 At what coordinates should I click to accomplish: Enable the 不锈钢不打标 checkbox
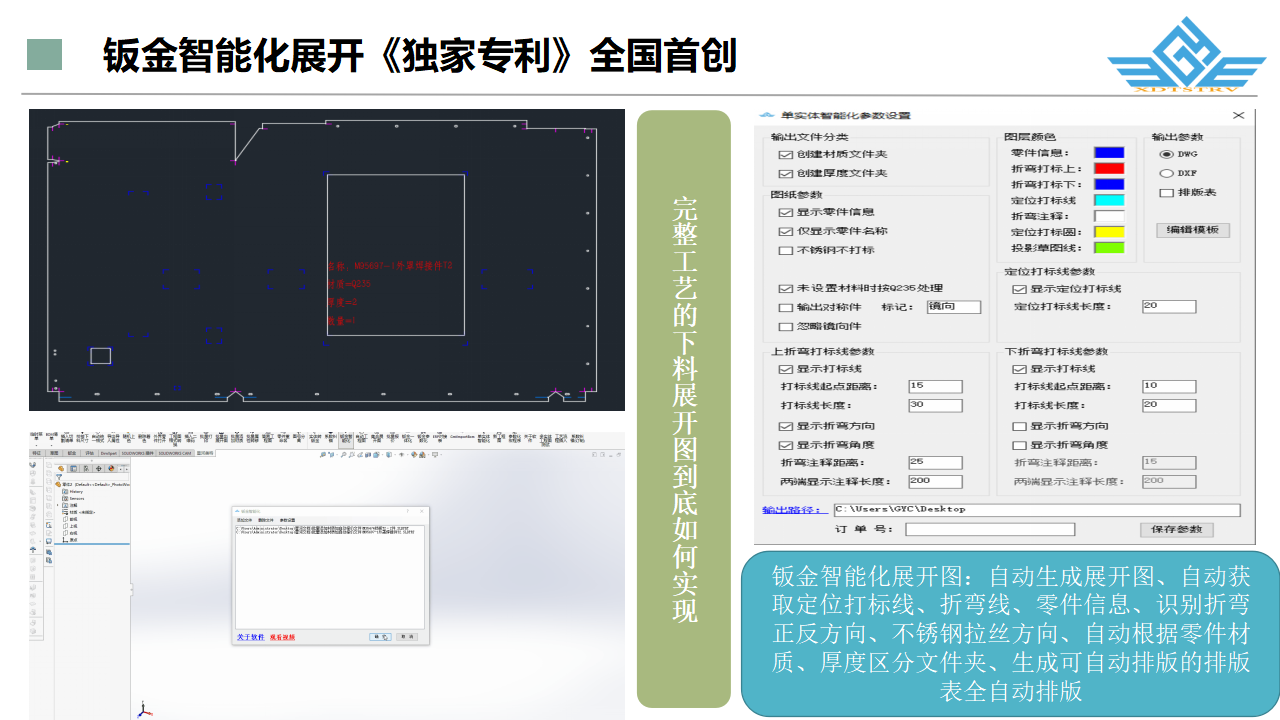coord(785,250)
